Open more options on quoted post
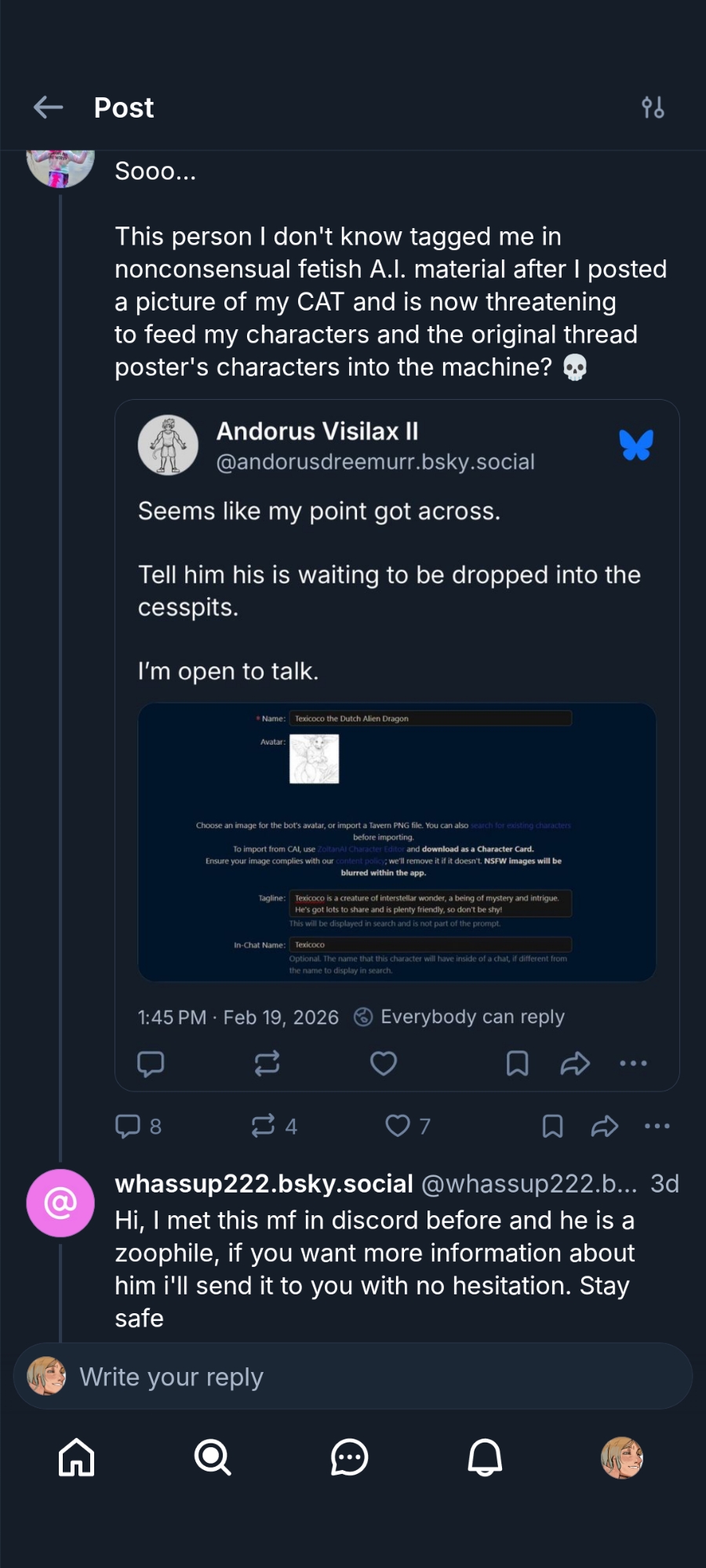 coord(633,1063)
